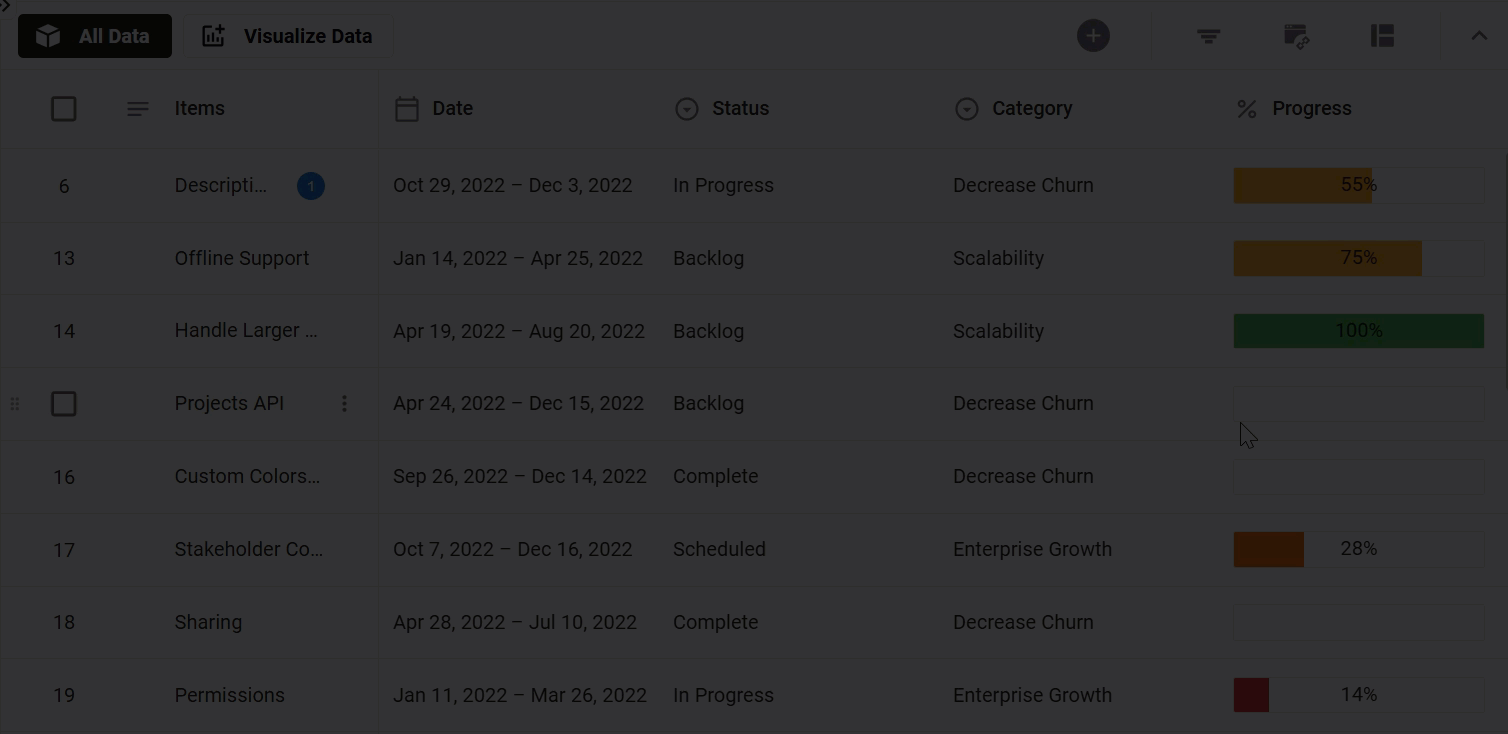Click the 100% progress bar for row 14
This screenshot has width=1508, height=734.
(x=1358, y=331)
